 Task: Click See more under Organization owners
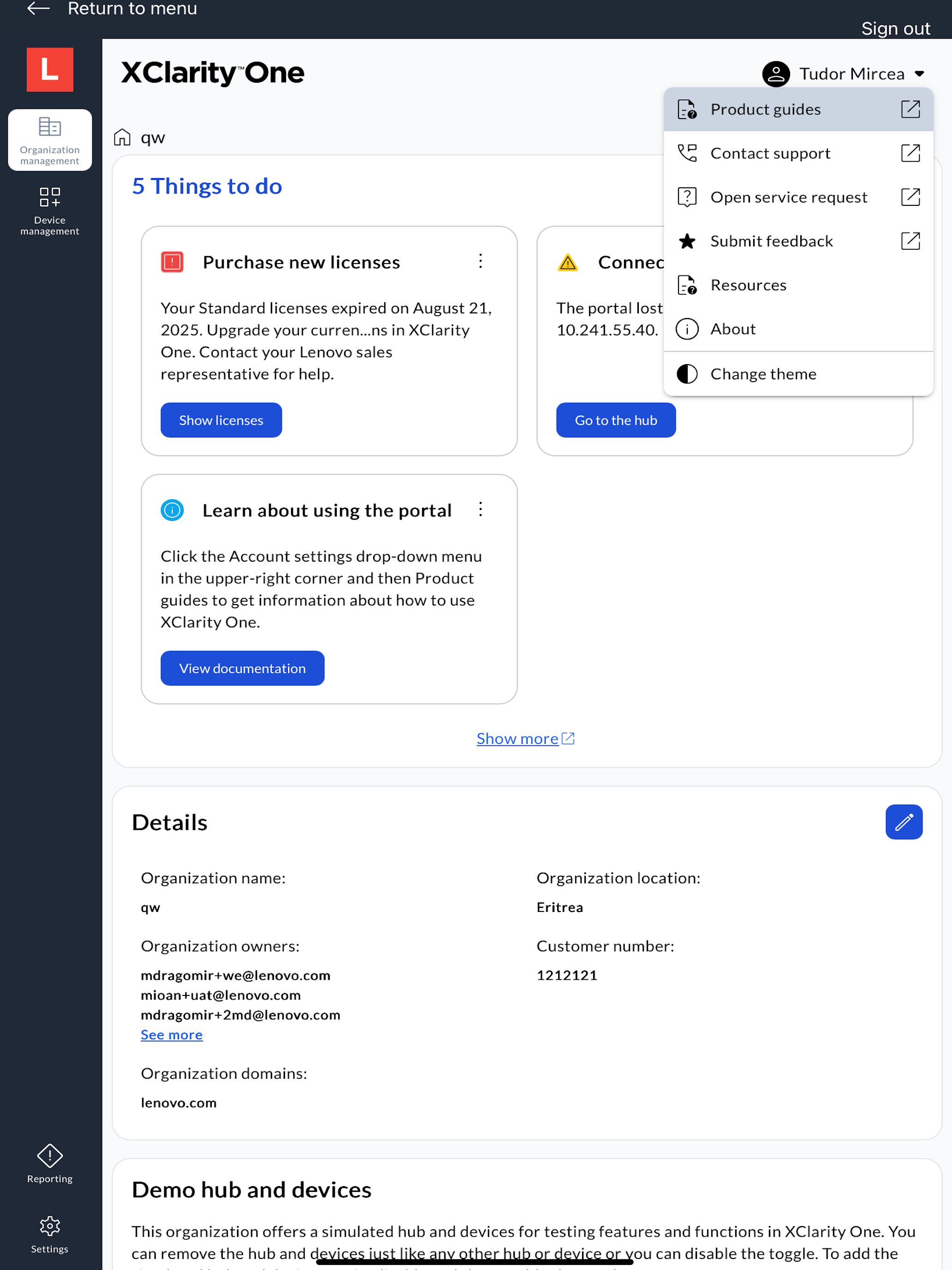click(x=172, y=1035)
